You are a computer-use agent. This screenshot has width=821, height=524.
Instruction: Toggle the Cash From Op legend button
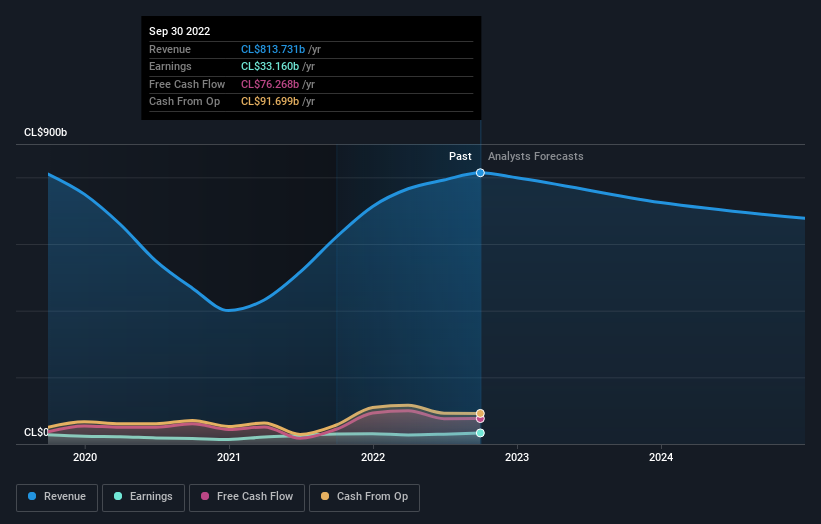(x=364, y=497)
